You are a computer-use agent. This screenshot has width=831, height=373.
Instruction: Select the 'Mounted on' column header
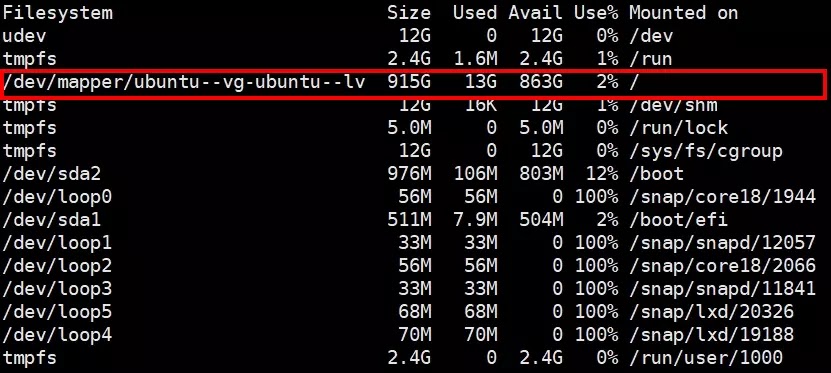684,13
